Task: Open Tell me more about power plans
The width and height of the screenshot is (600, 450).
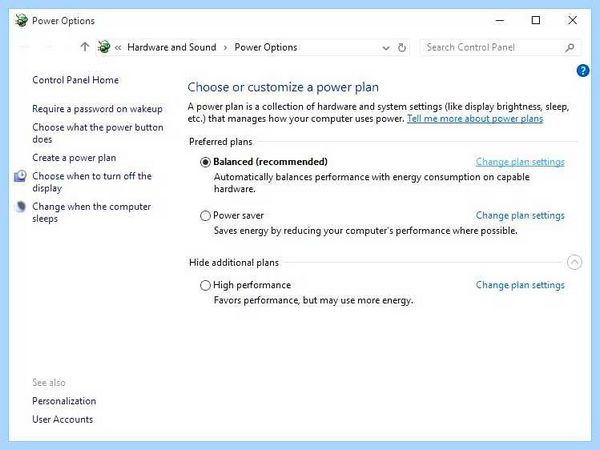Action: coord(475,119)
